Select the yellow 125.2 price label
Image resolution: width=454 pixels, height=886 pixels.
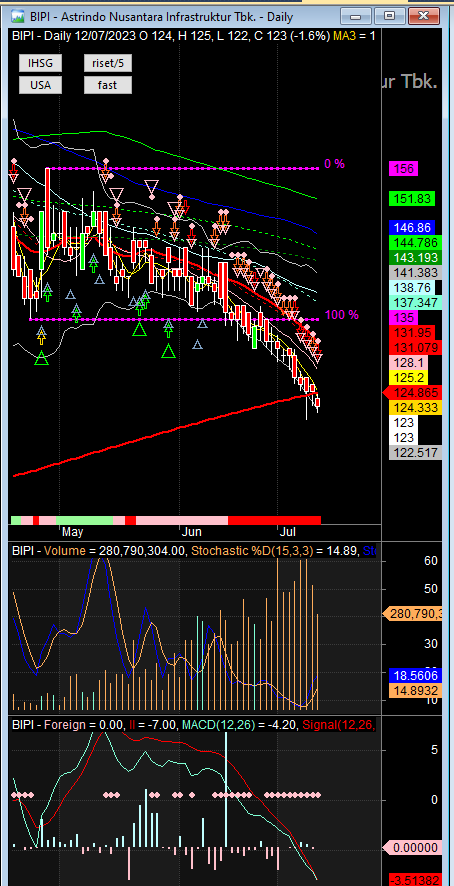pyautogui.click(x=408, y=377)
